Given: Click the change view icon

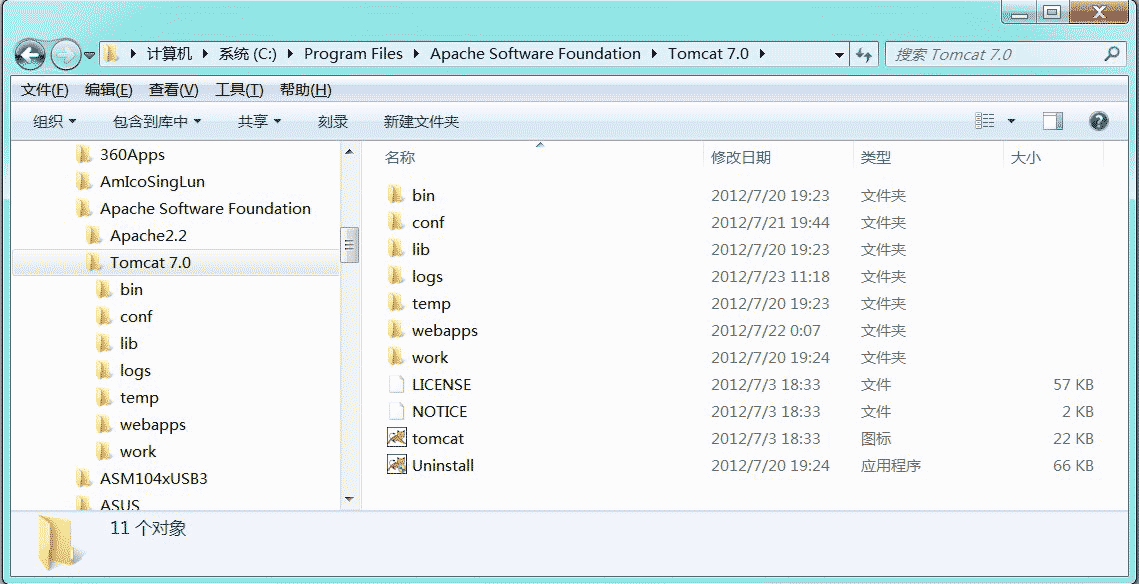Looking at the screenshot, I should tap(984, 121).
